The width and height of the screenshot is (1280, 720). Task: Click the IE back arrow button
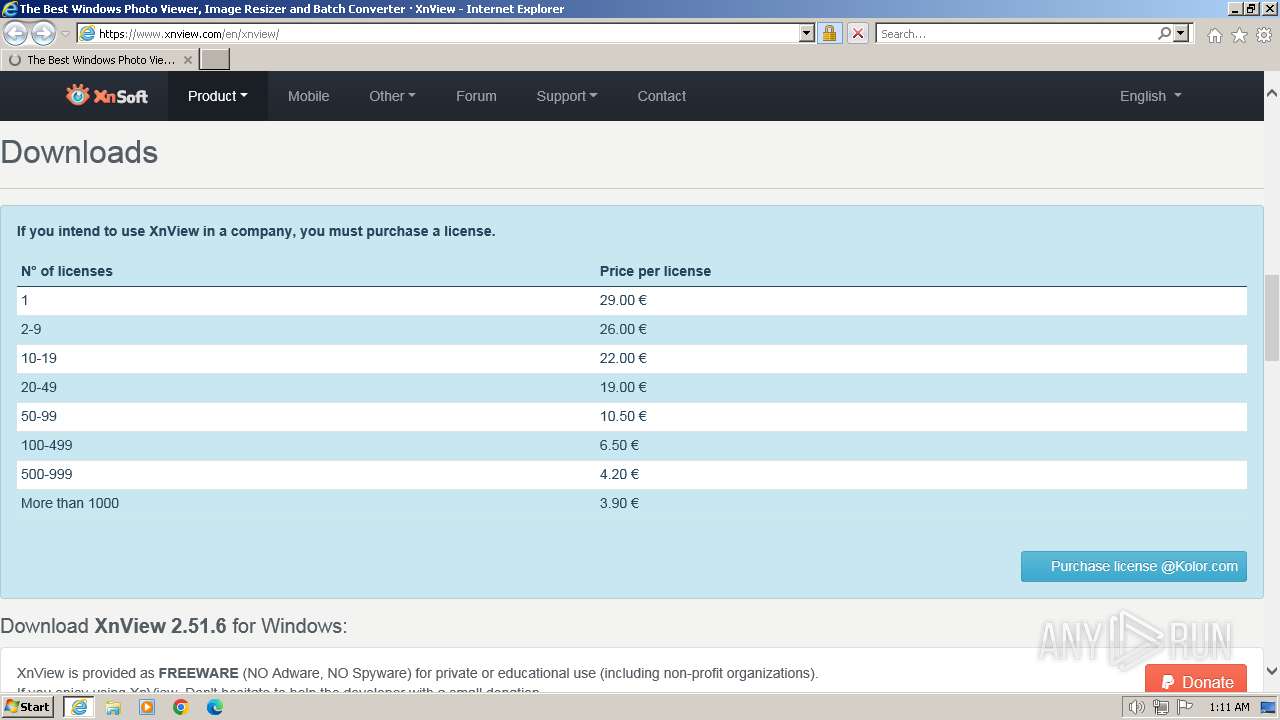click(x=16, y=34)
